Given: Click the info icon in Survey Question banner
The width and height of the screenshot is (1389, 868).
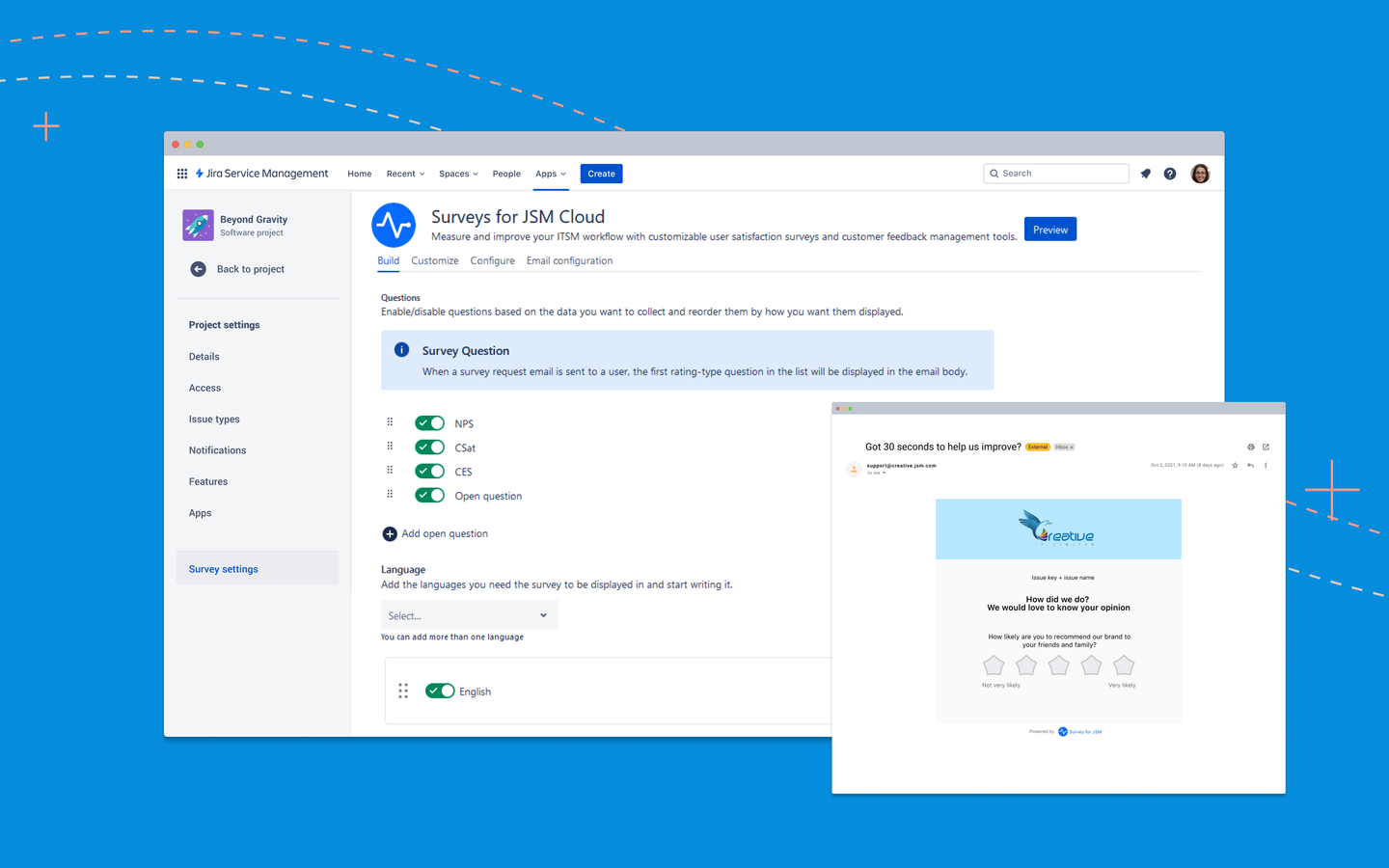Looking at the screenshot, I should click(x=402, y=350).
